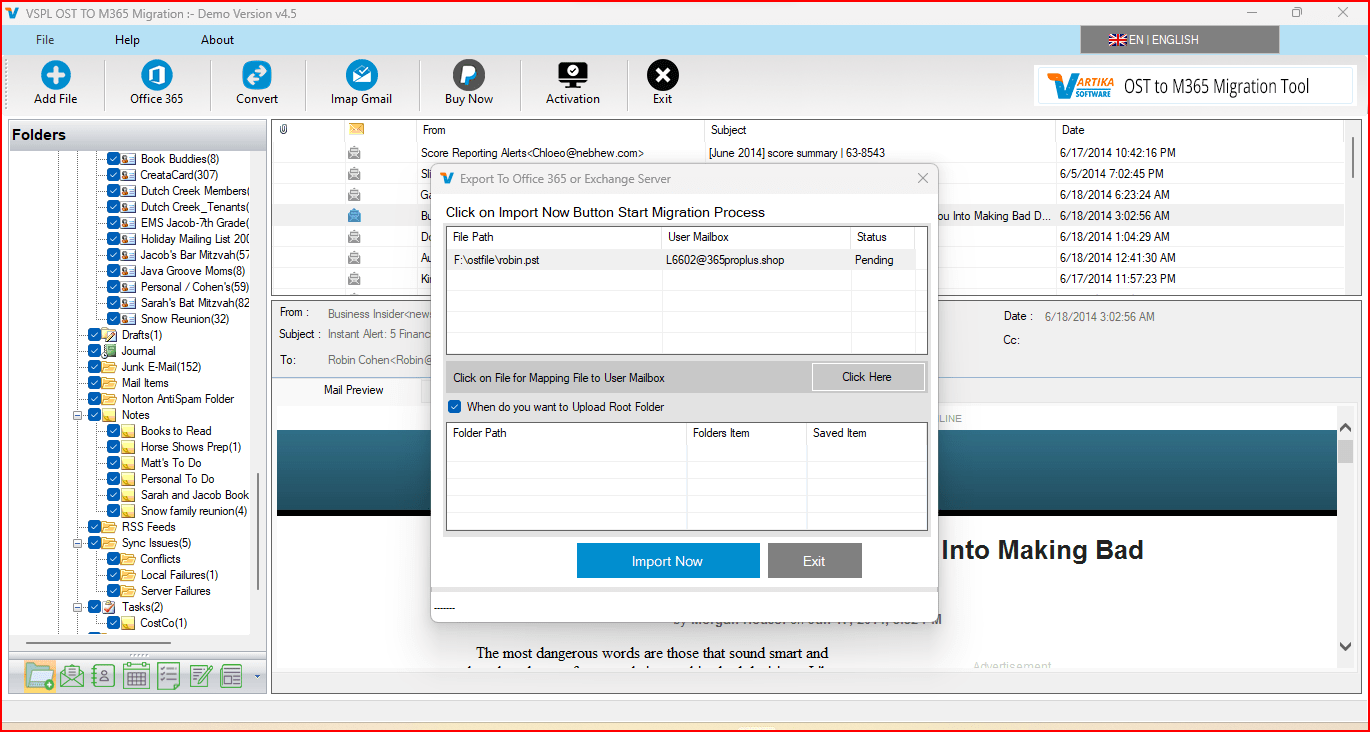Open the File menu

click(x=45, y=40)
